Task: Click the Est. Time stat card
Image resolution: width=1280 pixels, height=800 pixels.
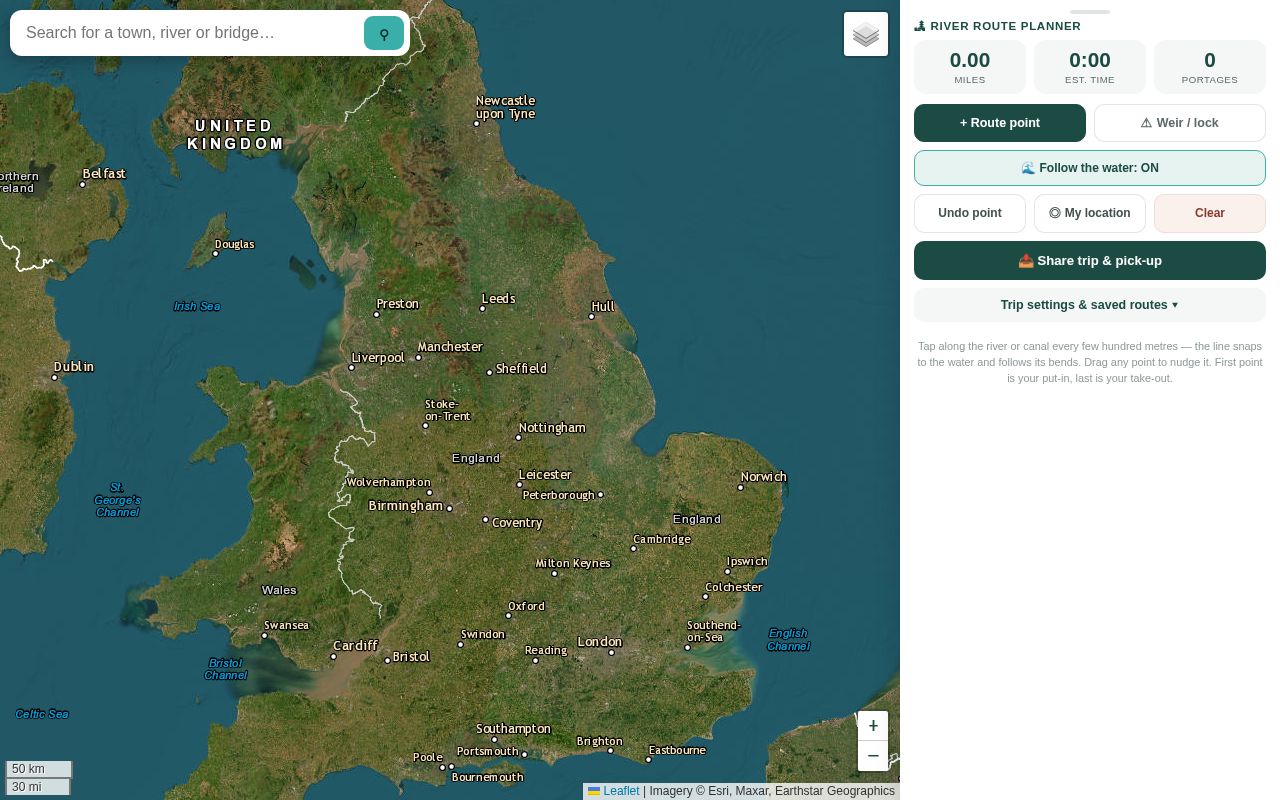Action: [x=1090, y=67]
